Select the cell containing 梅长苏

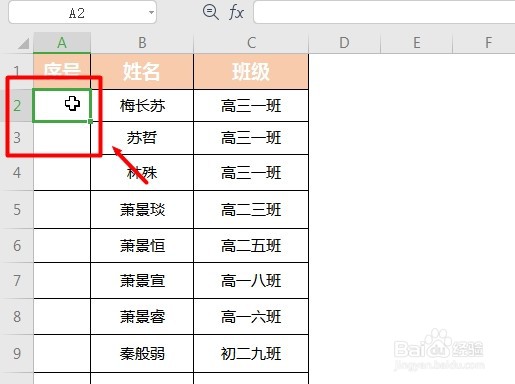pos(142,106)
